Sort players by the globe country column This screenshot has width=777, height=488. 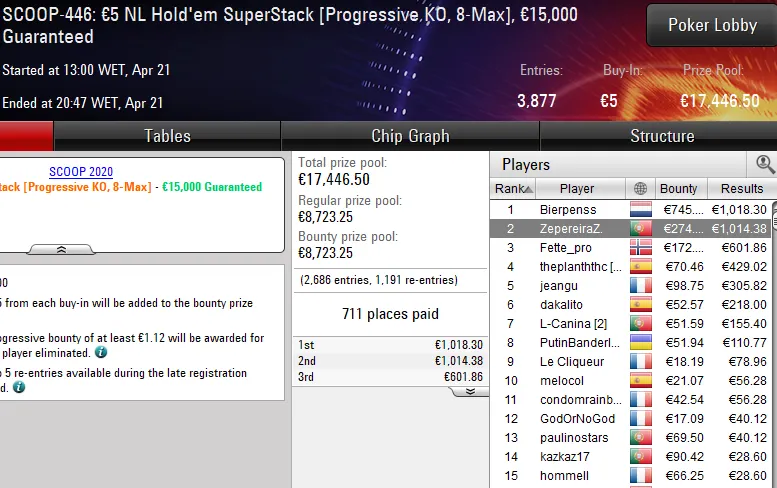pos(640,188)
